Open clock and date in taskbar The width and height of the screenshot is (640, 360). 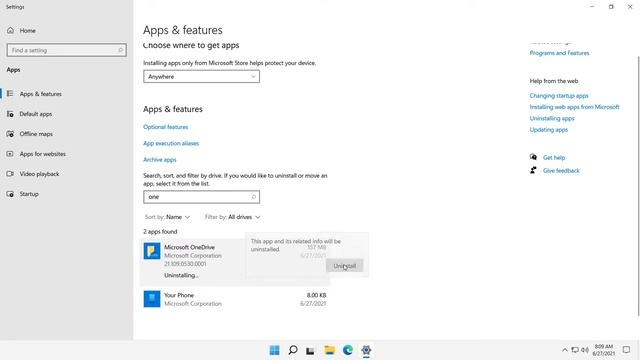pyautogui.click(x=604, y=350)
